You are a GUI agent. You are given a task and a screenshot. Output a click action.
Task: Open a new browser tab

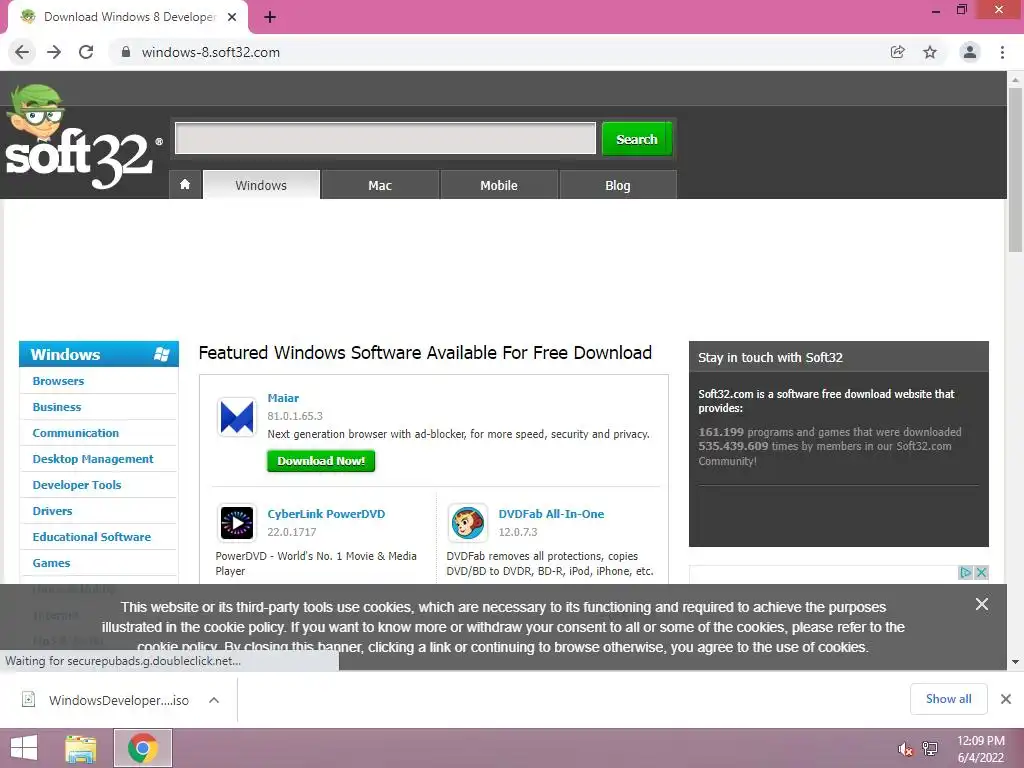pos(270,17)
